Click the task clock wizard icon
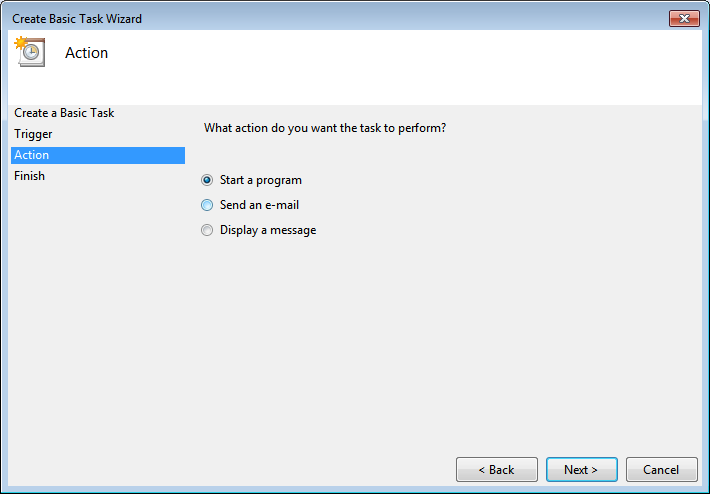The width and height of the screenshot is (710, 494). pos(30,53)
